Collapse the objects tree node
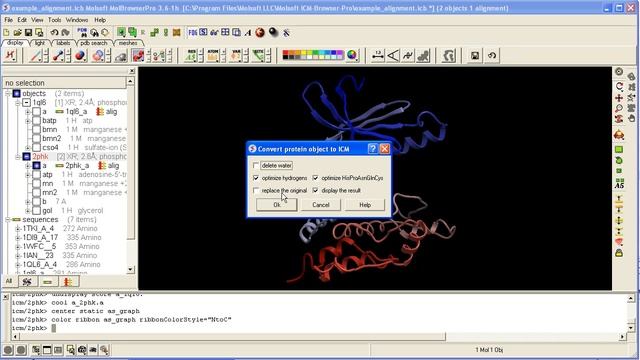Viewport: 640px width, 360px height. [8, 93]
